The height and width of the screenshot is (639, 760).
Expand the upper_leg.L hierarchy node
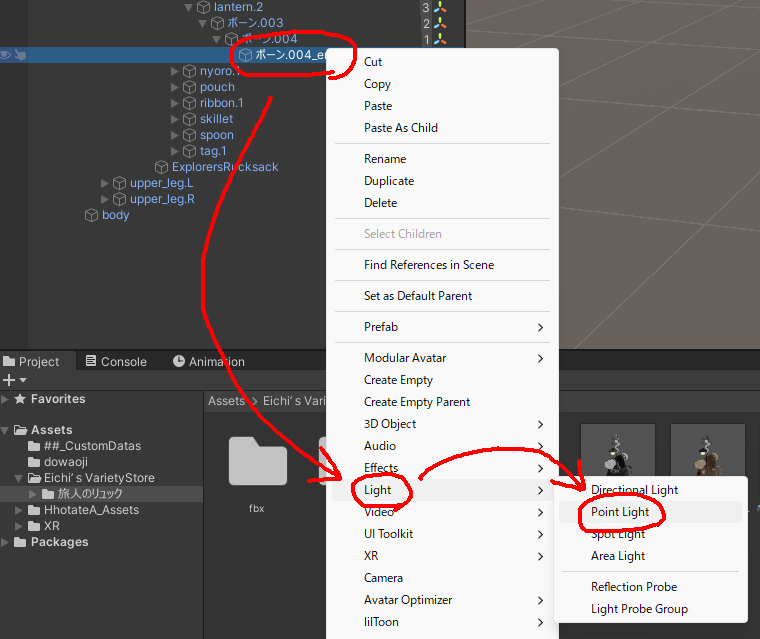point(105,183)
